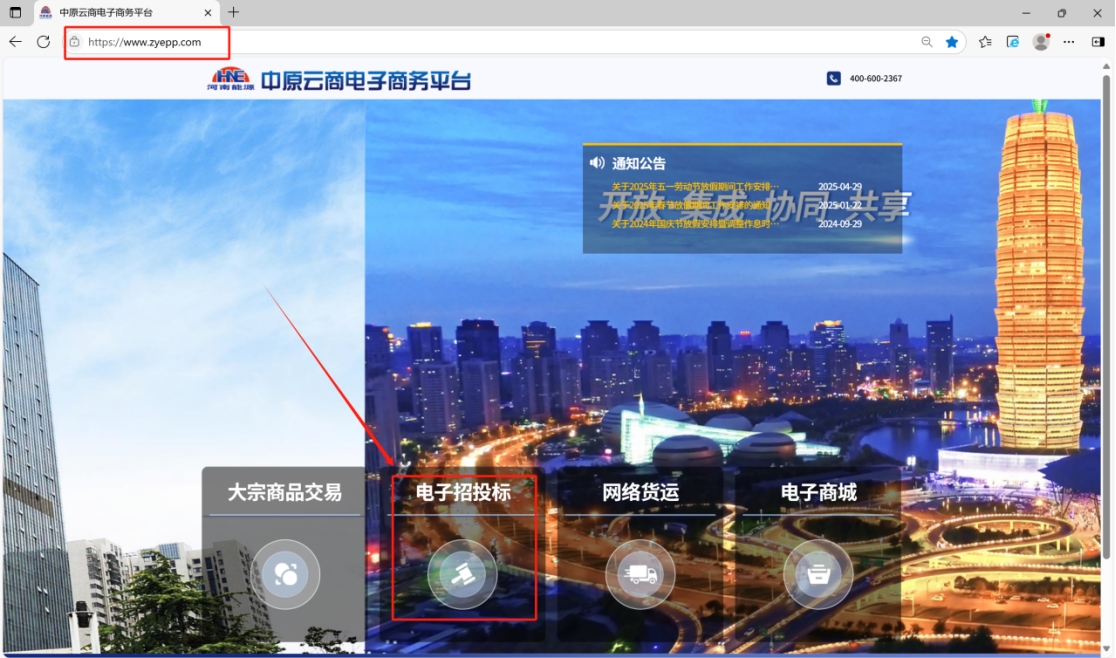Open the favorites list icon
Viewport: 1116px width, 658px height.
(x=985, y=42)
